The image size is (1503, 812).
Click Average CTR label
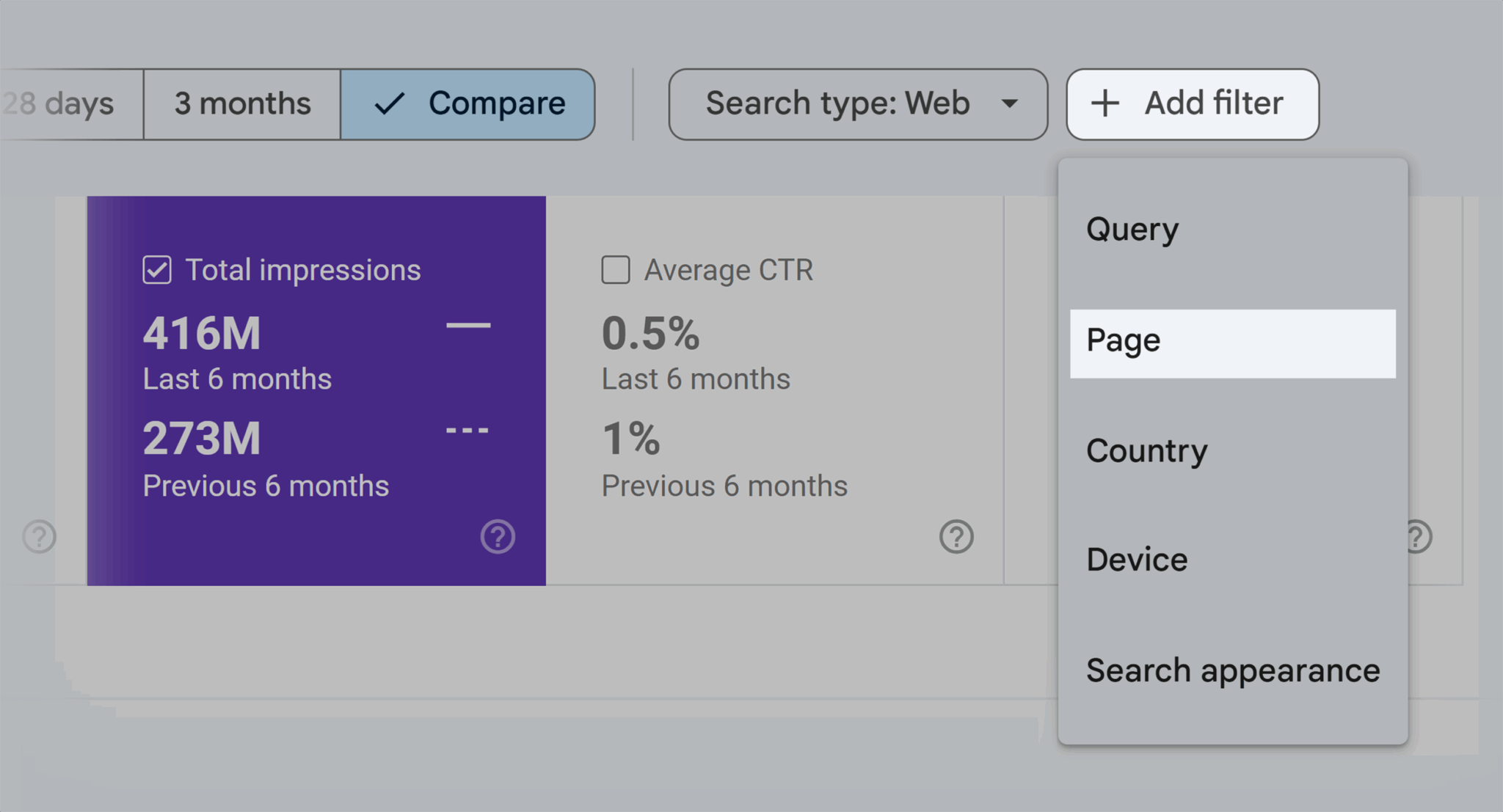coord(729,270)
